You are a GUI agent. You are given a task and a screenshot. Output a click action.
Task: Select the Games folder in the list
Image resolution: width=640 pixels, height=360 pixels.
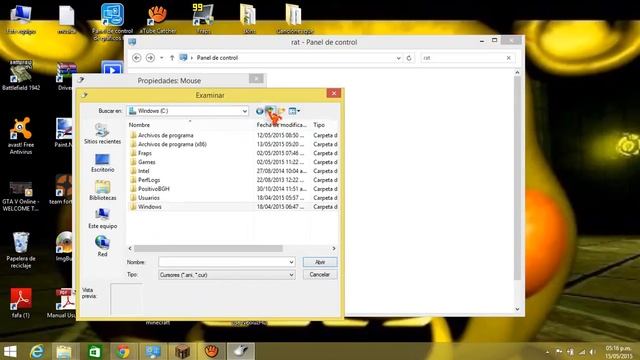click(x=142, y=162)
